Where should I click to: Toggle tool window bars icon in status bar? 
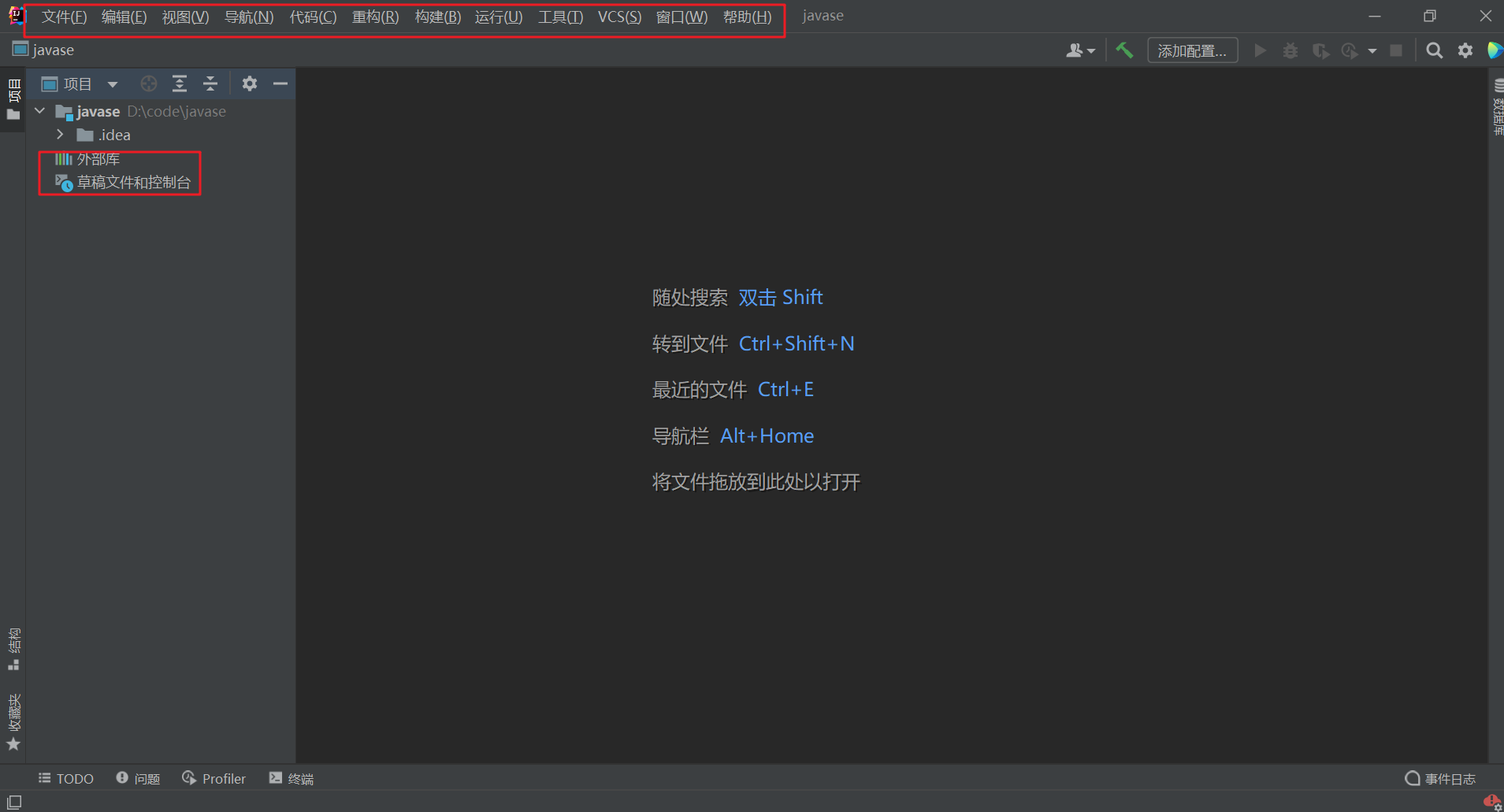14,802
